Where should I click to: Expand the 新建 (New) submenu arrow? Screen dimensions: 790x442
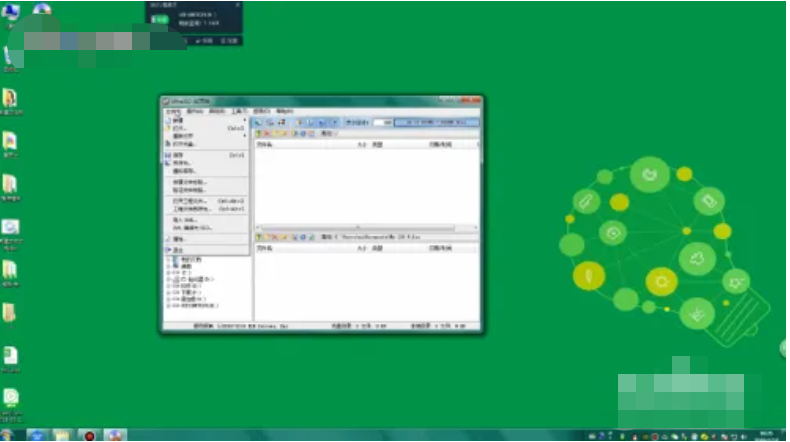point(245,120)
